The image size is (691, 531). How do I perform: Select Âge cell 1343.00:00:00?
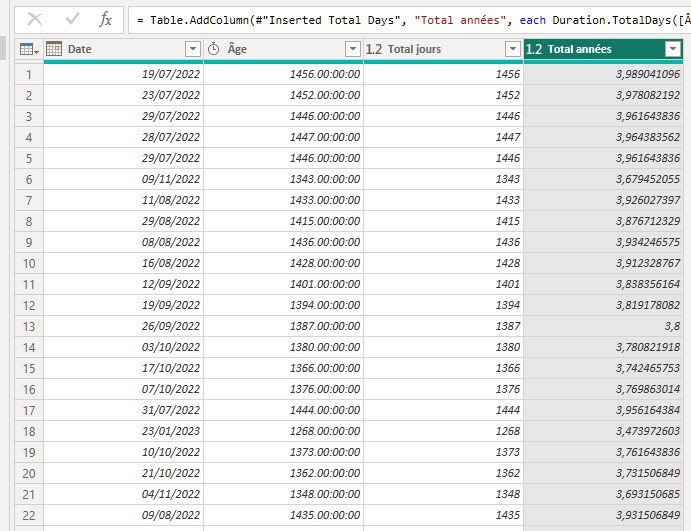point(283,179)
